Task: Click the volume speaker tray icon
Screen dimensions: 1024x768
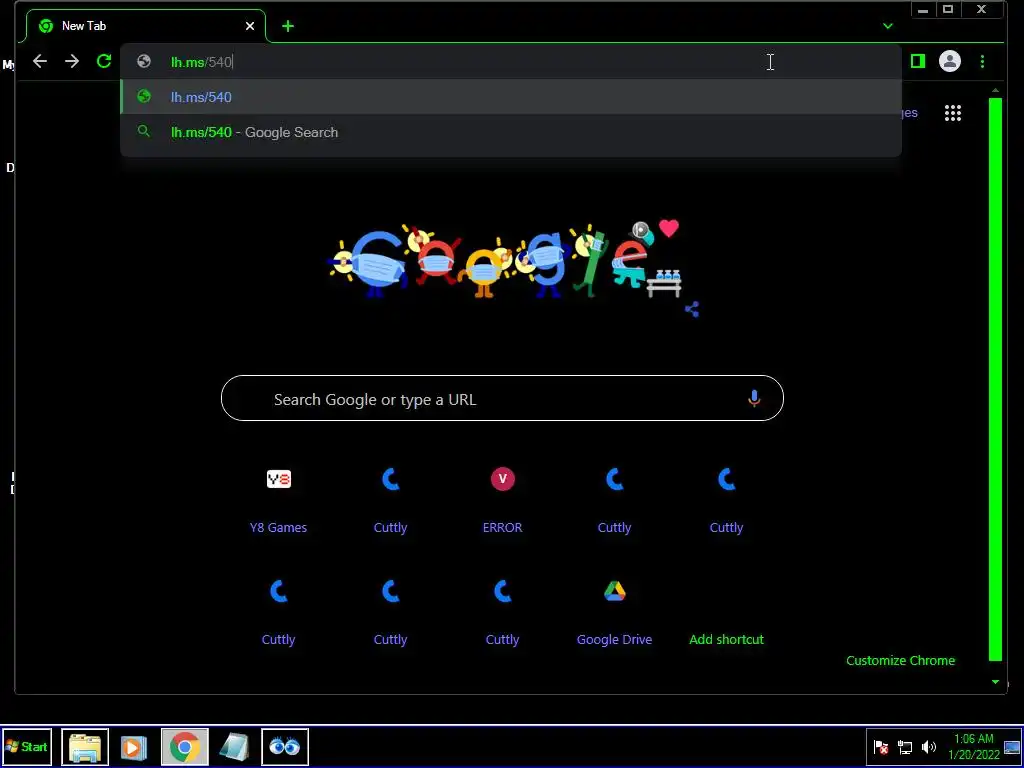Action: pyautogui.click(x=928, y=747)
